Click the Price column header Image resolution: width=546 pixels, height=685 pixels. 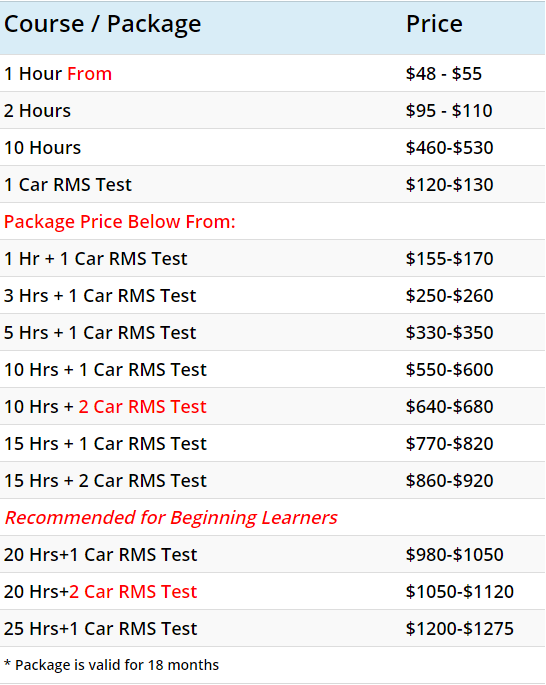434,24
